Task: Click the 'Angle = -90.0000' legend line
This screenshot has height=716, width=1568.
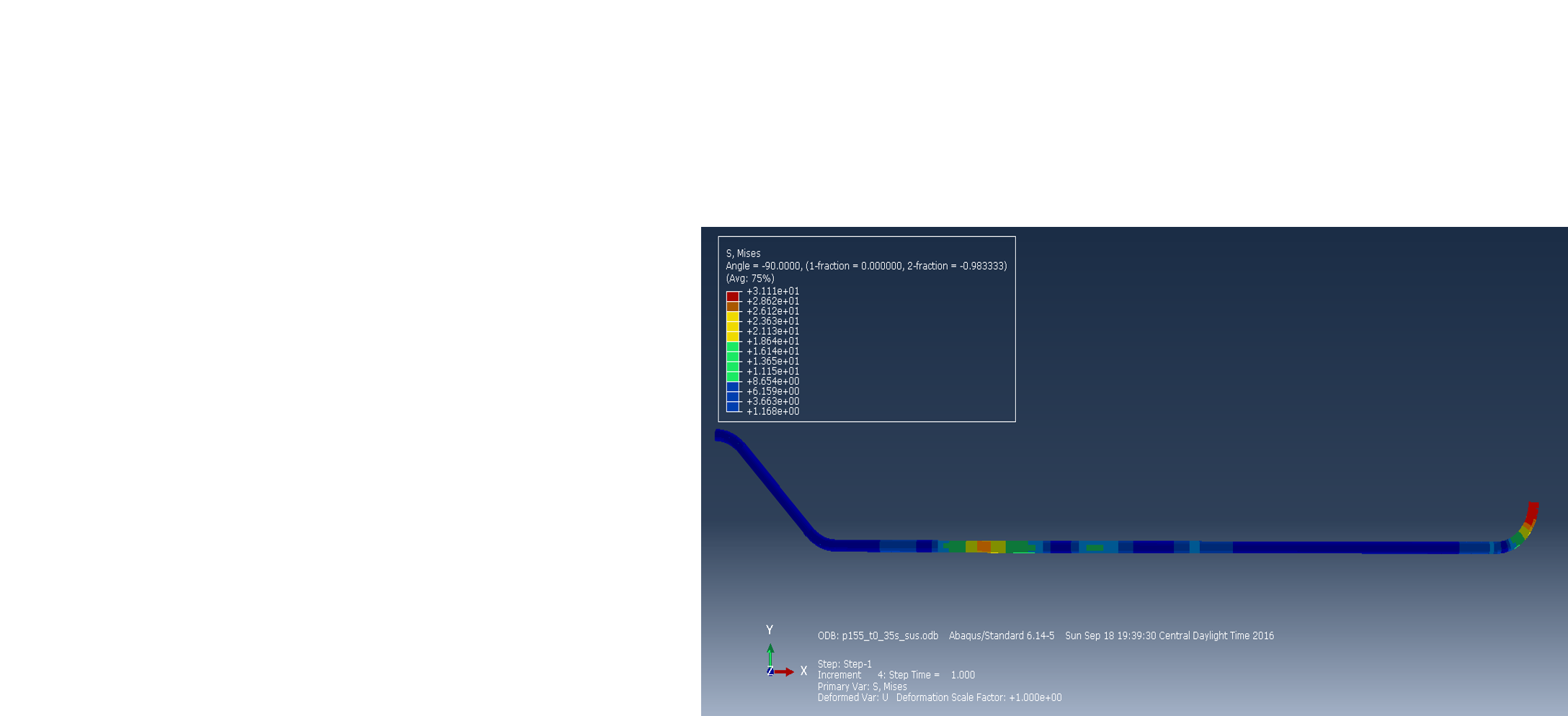Action: click(866, 266)
